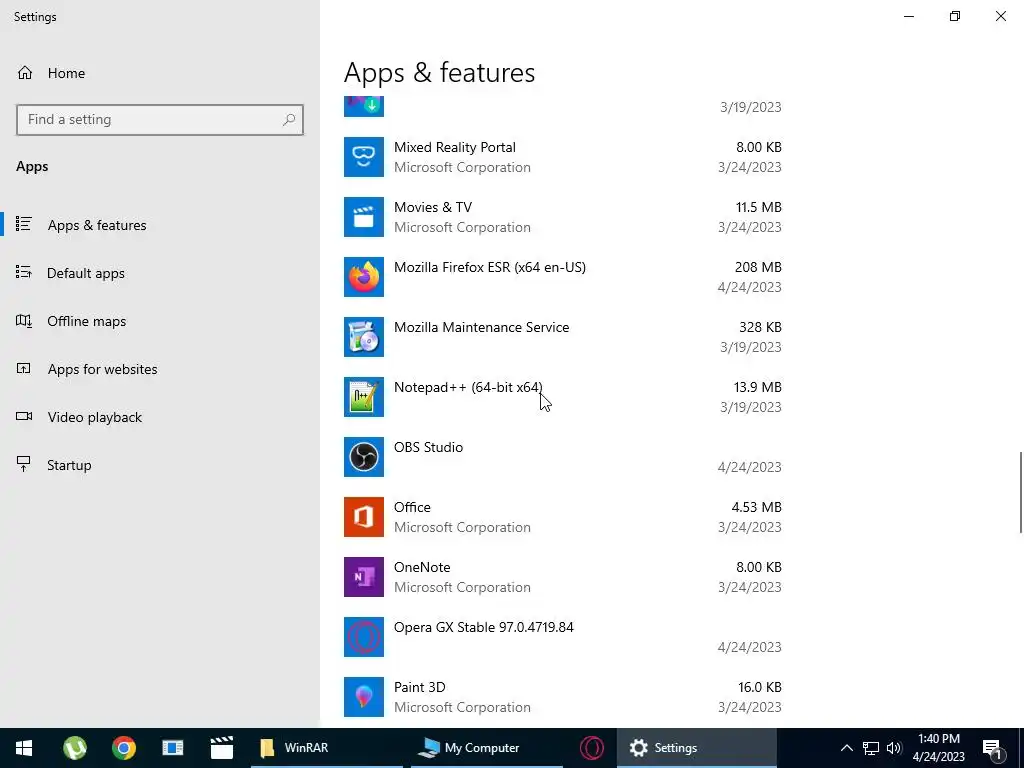This screenshot has width=1024, height=768.
Task: Select Mozilla Firefox ESR (x64 en-US) entry
Action: click(x=563, y=277)
